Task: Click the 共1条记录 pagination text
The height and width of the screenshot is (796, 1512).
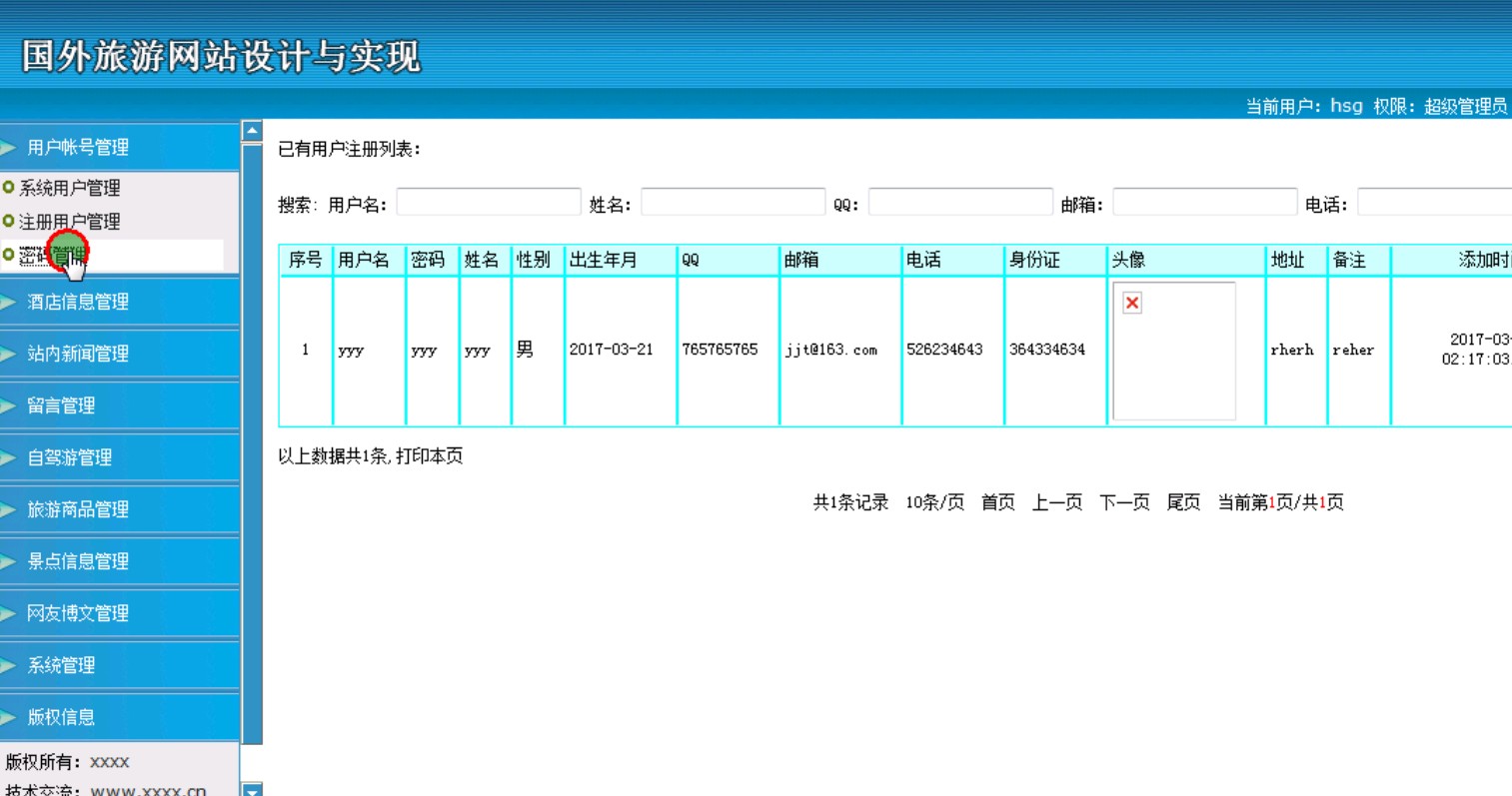Action: point(850,502)
